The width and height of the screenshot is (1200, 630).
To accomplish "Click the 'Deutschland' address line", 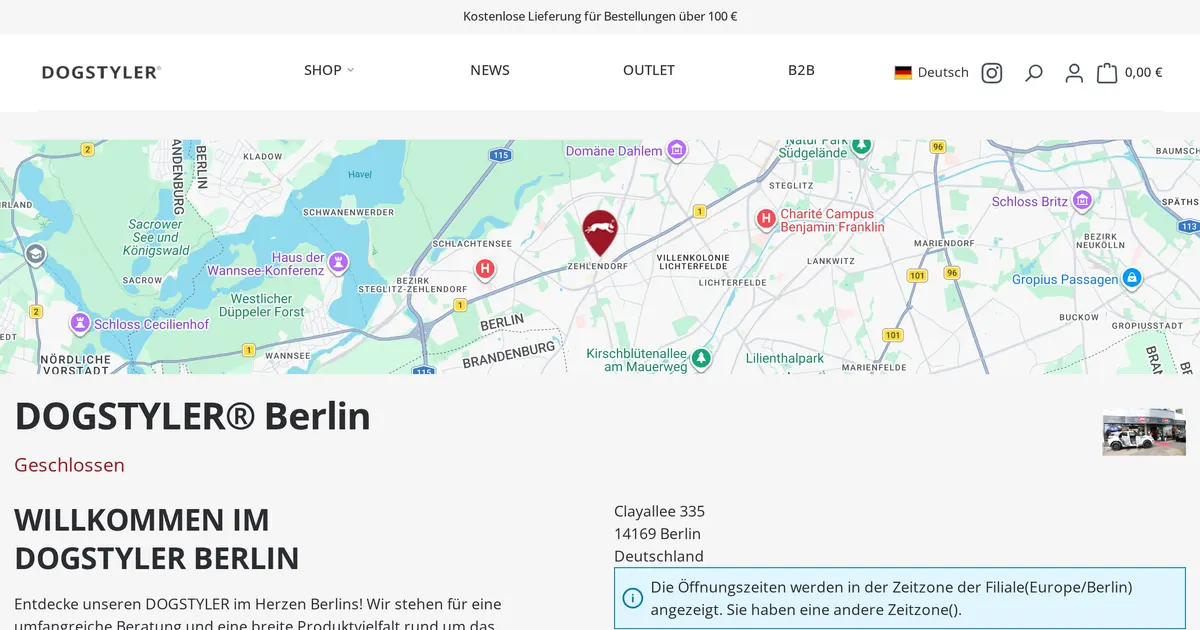I will point(659,556).
